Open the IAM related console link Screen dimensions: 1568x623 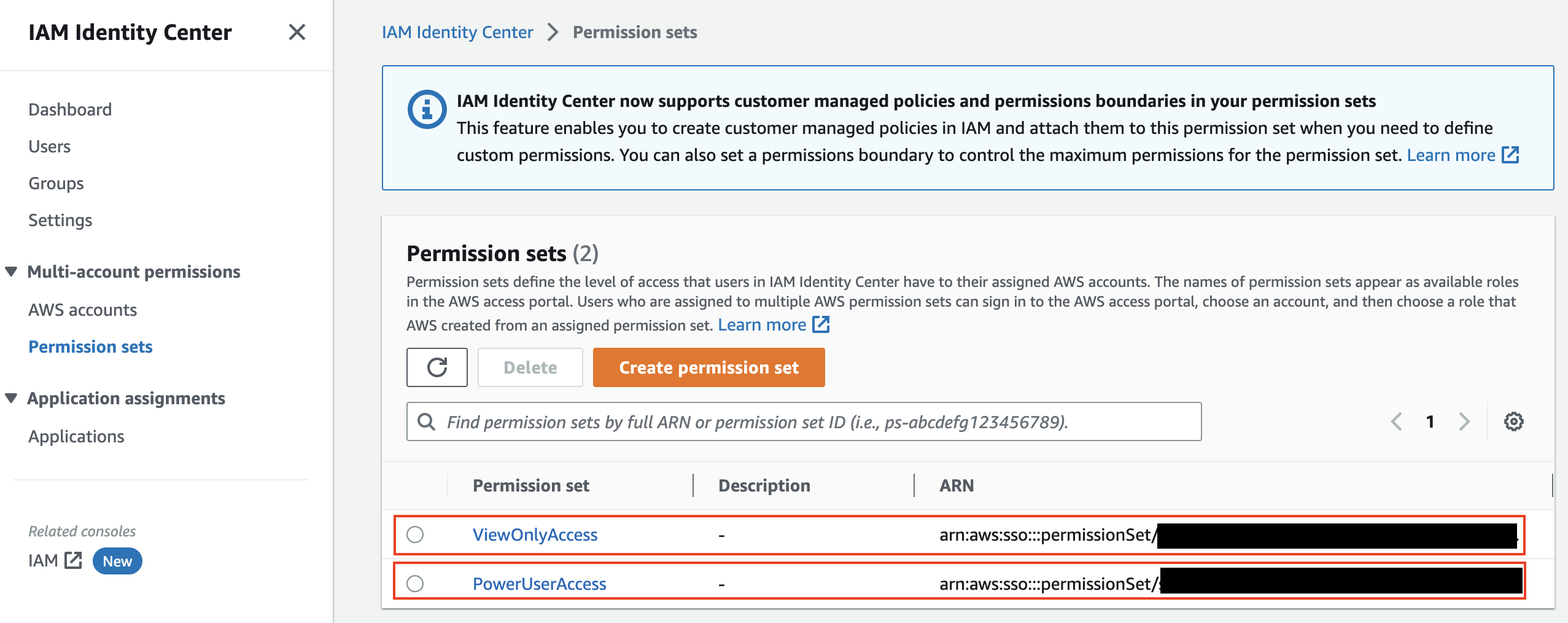tap(43, 560)
